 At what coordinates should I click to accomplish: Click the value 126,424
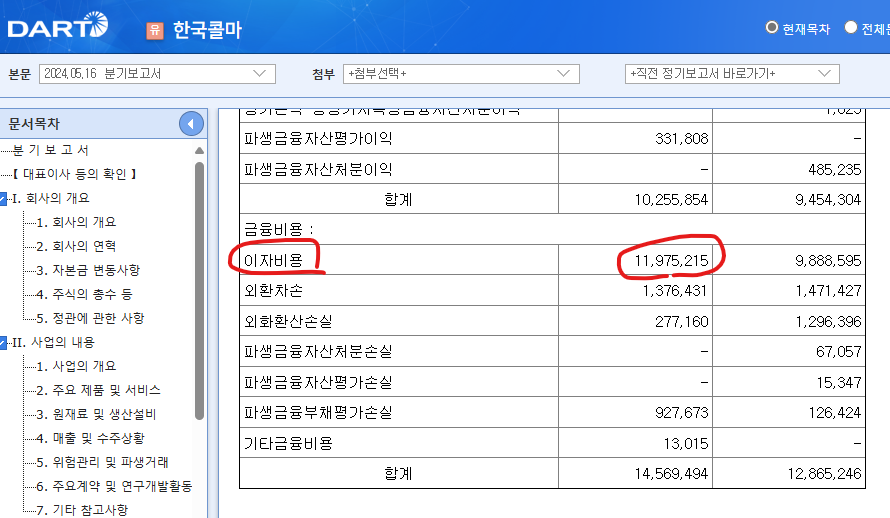(835, 412)
